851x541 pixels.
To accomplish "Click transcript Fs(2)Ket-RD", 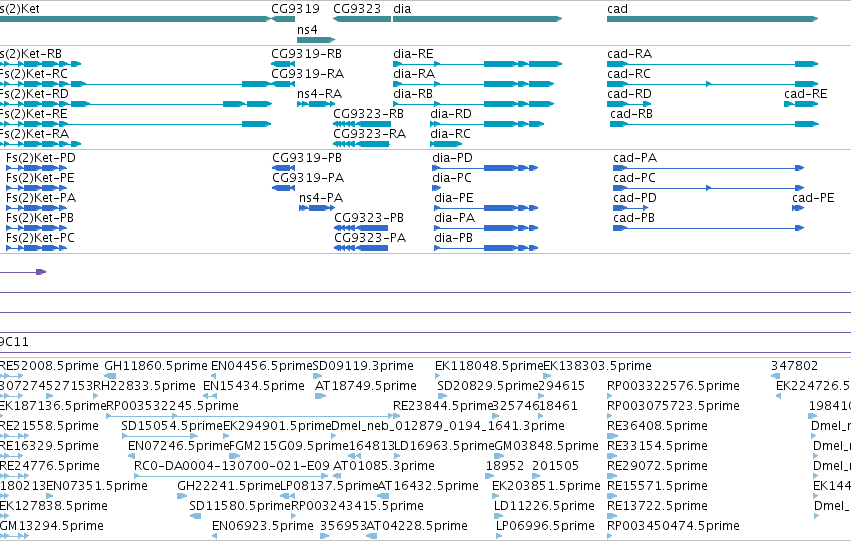I will click(x=136, y=104).
